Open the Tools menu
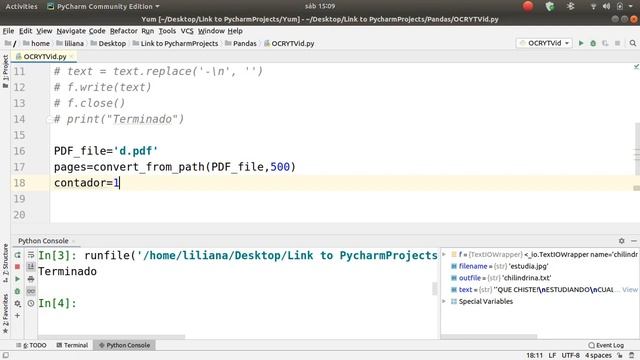640x360 pixels. tap(167, 31)
